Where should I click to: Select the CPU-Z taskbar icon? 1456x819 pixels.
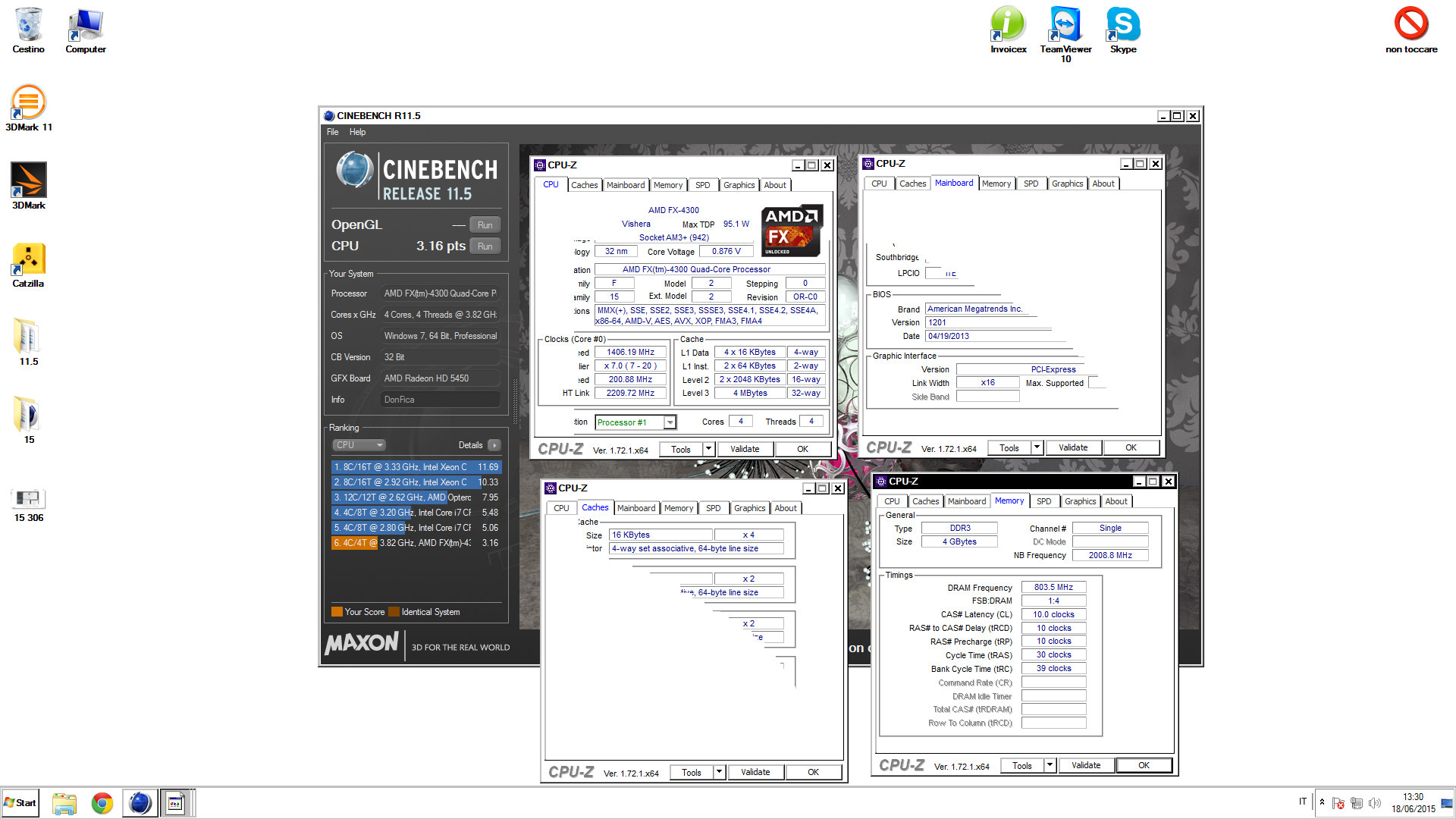(x=176, y=803)
